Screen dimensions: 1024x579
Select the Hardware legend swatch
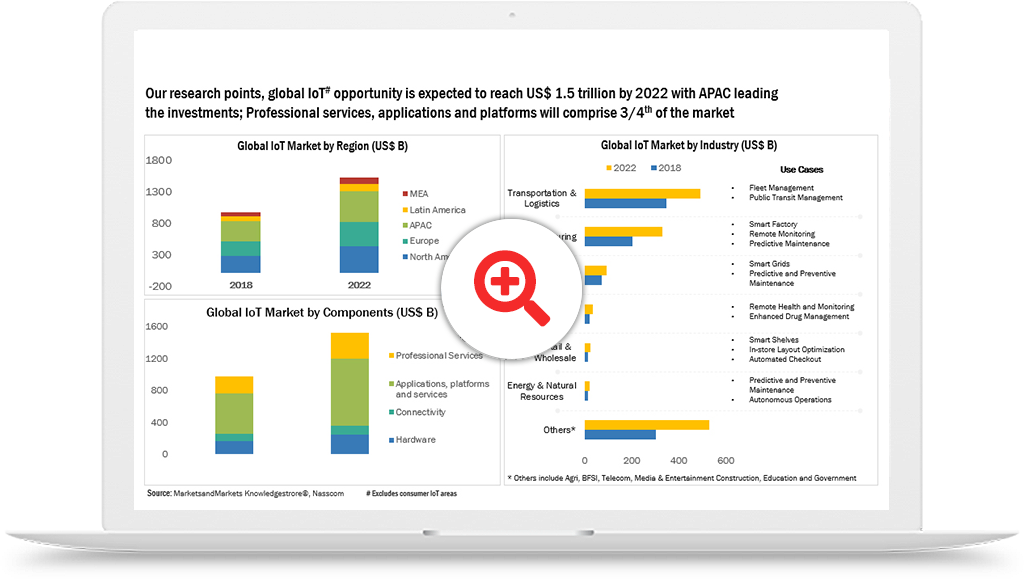(x=391, y=440)
